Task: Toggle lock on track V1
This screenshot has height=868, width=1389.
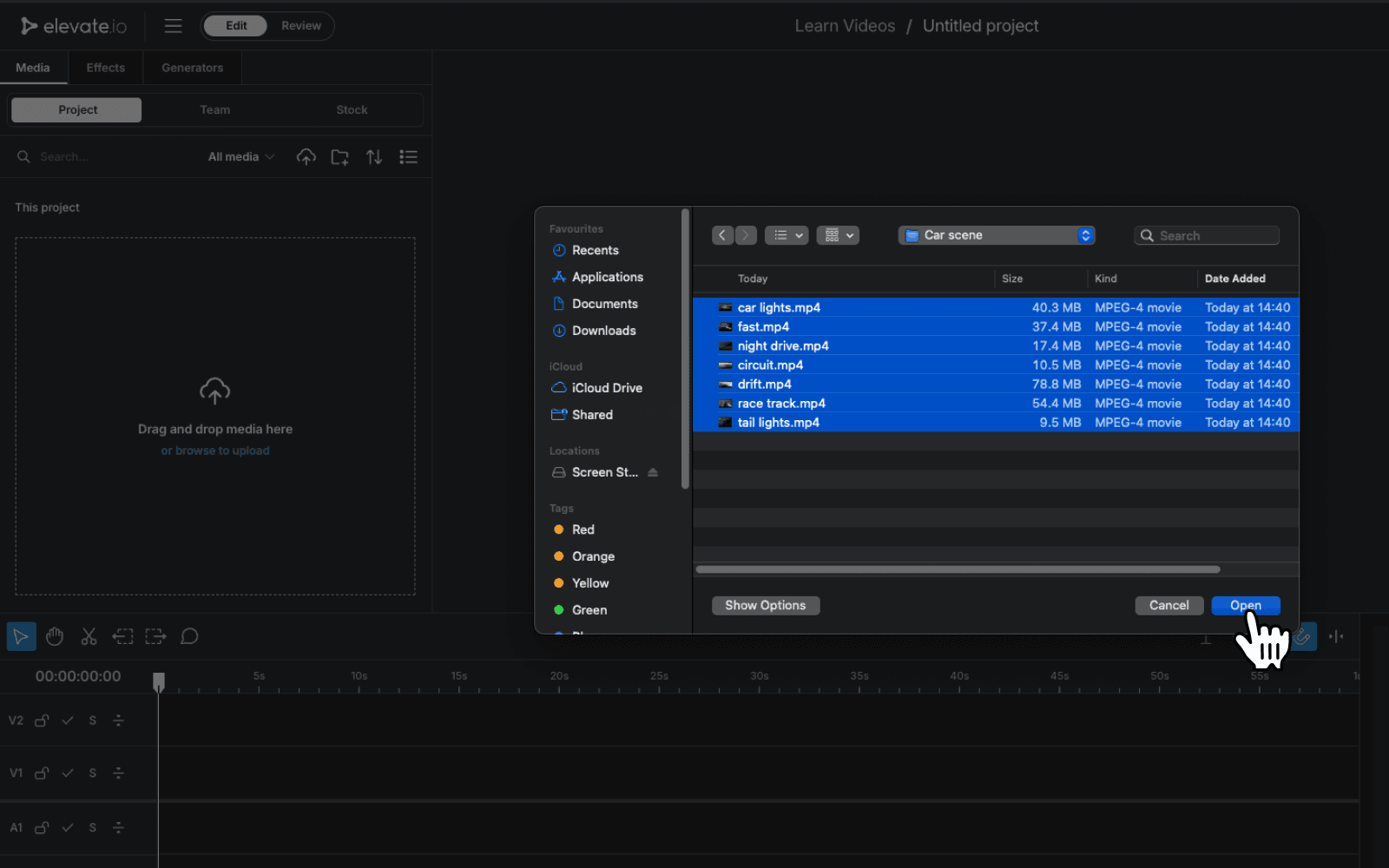Action: pyautogui.click(x=42, y=773)
